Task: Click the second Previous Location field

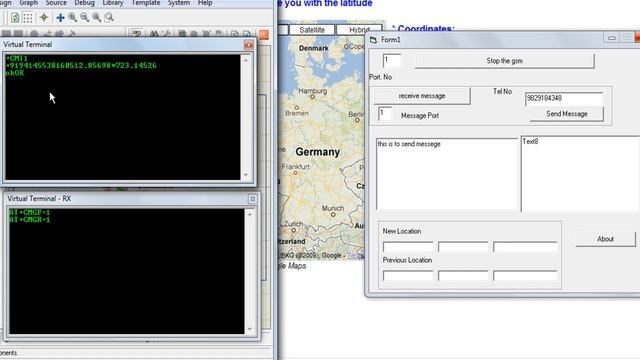Action: tap(463, 276)
